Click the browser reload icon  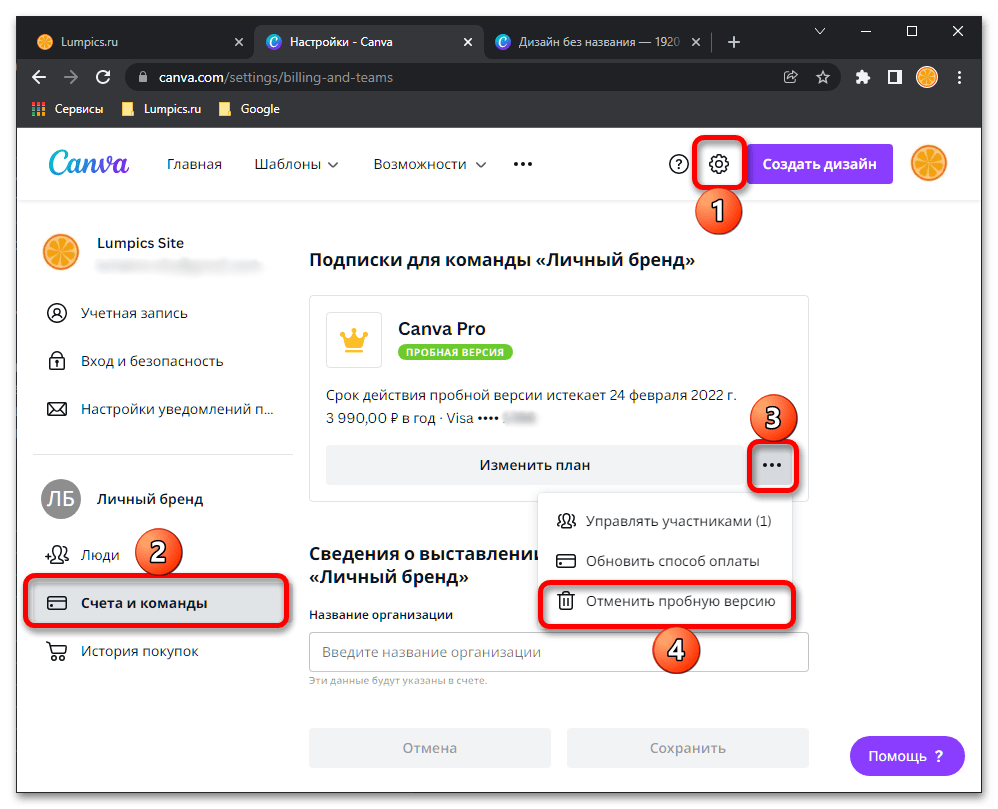pyautogui.click(x=102, y=77)
